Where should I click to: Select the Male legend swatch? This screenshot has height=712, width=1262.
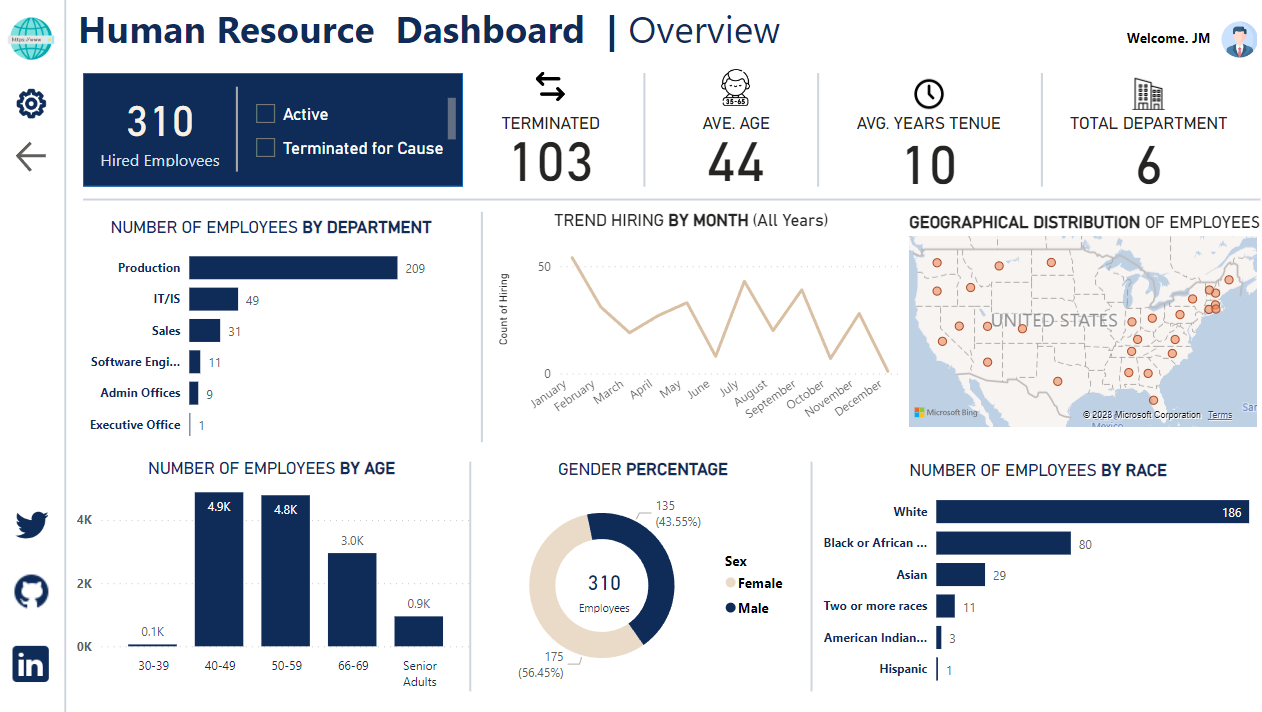[x=731, y=608]
